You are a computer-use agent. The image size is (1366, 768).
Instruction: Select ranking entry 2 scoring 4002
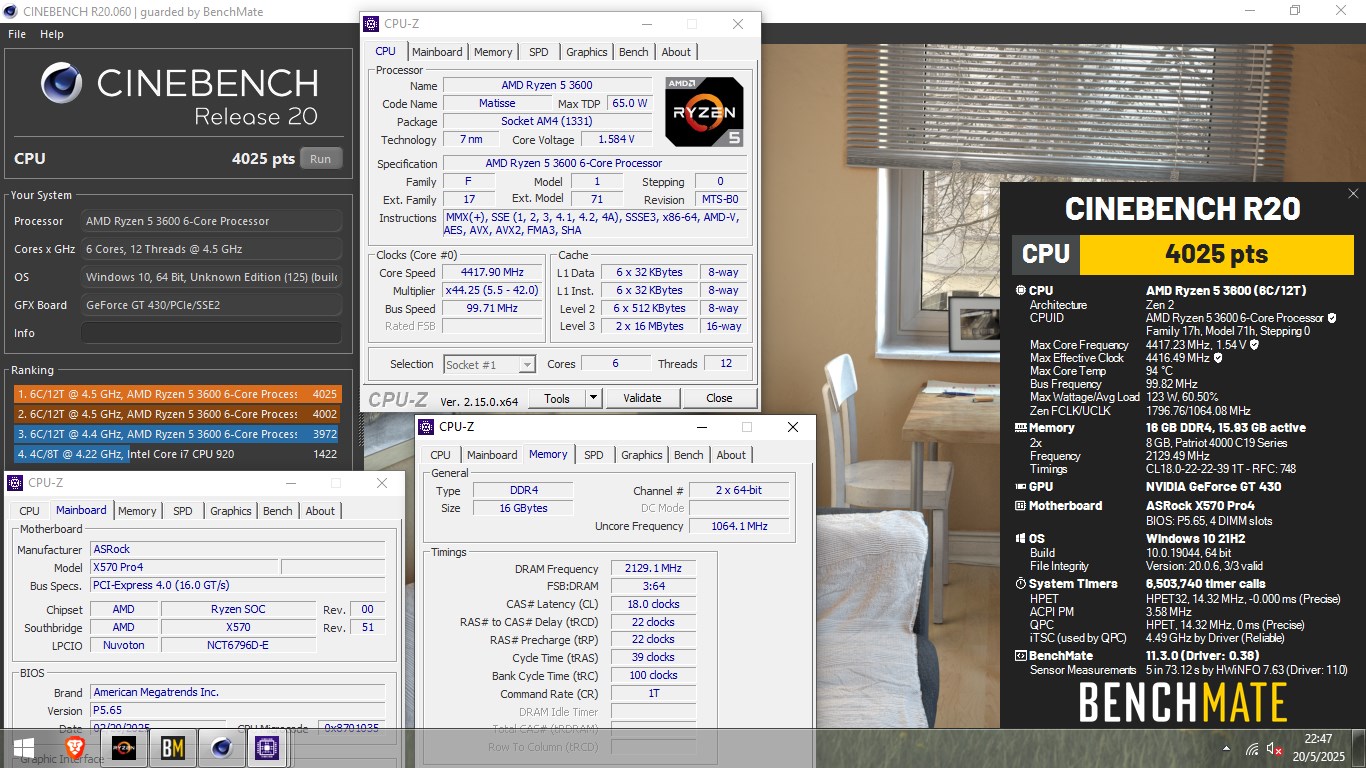(176, 414)
